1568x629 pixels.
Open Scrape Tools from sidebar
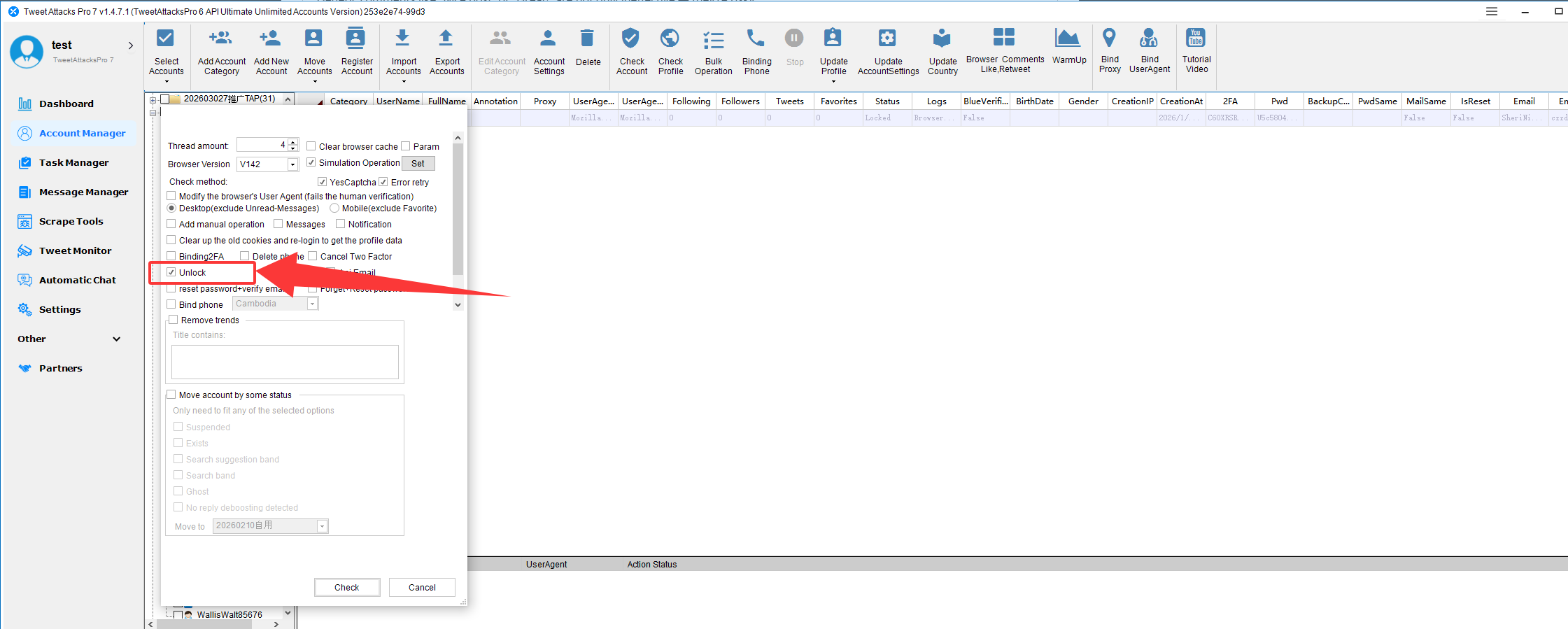(x=71, y=221)
